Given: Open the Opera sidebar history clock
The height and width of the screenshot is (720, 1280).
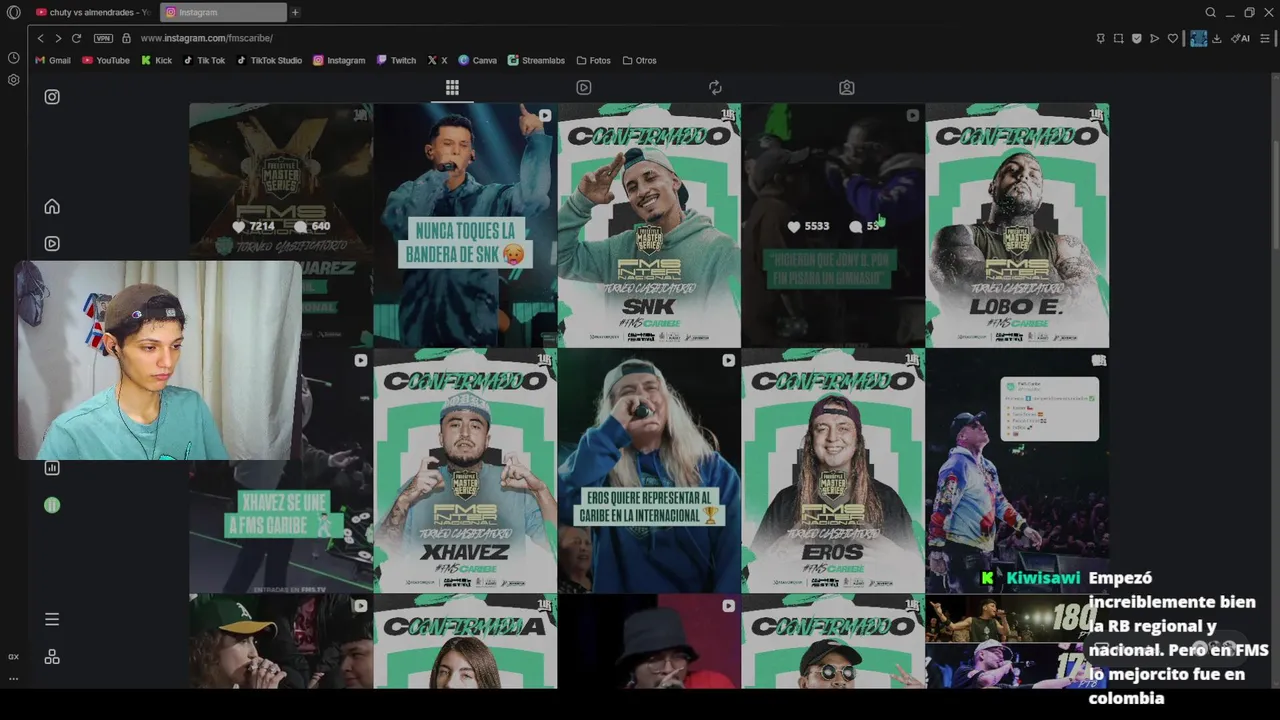Looking at the screenshot, I should click(x=13, y=58).
